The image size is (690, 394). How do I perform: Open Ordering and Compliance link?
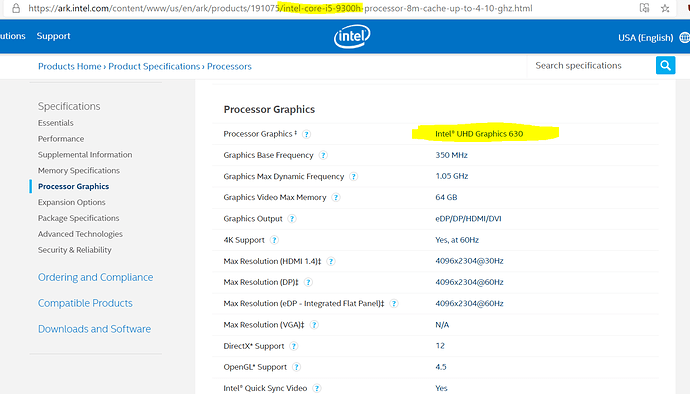coord(95,277)
